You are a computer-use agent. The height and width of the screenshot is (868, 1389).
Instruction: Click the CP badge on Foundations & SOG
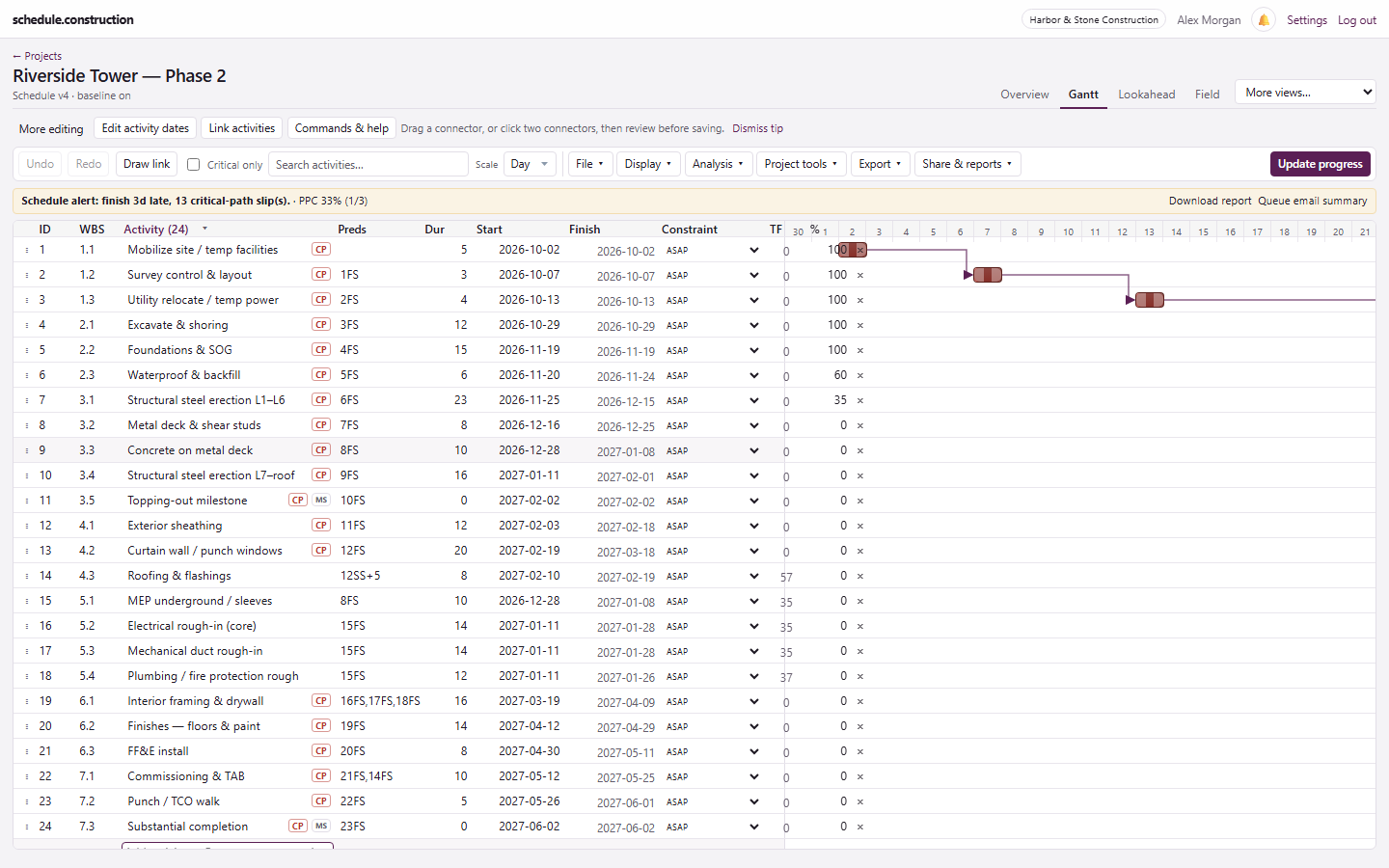click(x=321, y=350)
